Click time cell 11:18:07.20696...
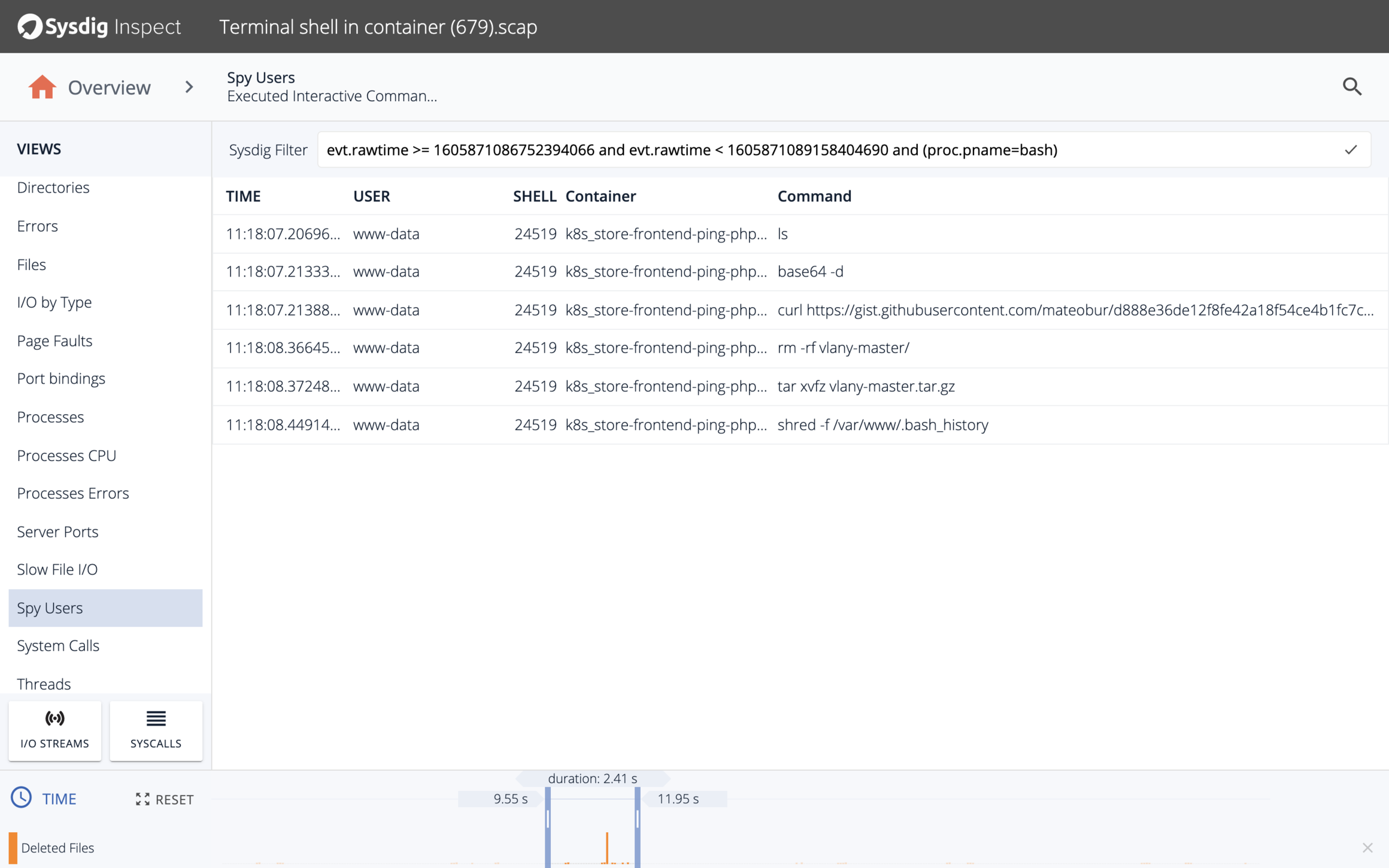Image resolution: width=1389 pixels, height=868 pixels. [283, 233]
